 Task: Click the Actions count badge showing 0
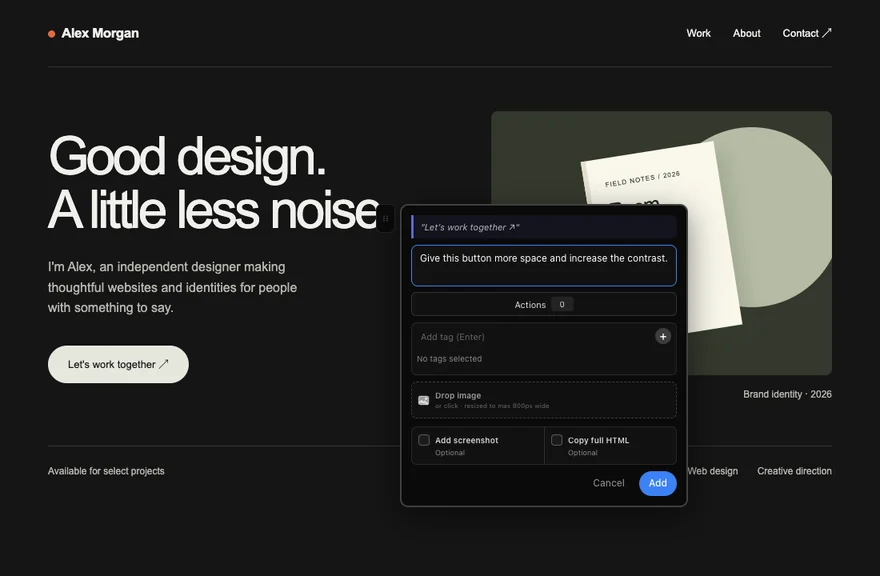pyautogui.click(x=562, y=304)
